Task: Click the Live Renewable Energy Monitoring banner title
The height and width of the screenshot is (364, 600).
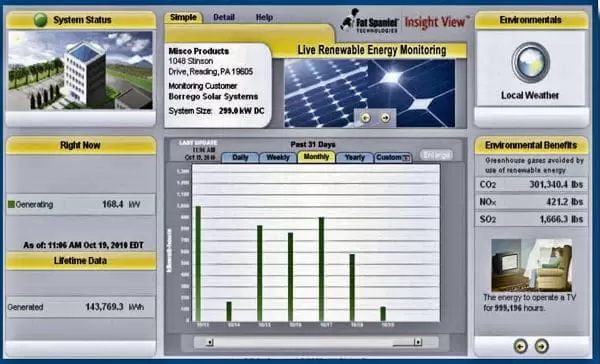Action: (372, 50)
